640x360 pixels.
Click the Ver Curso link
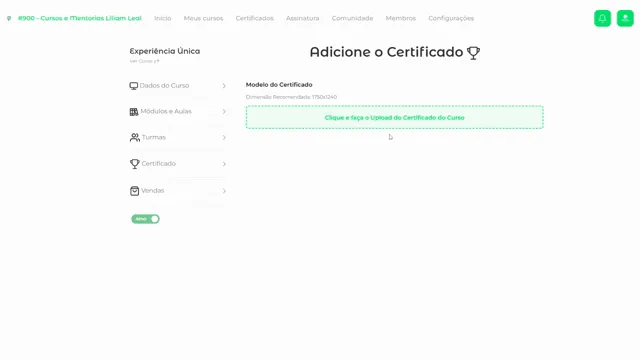click(x=144, y=61)
